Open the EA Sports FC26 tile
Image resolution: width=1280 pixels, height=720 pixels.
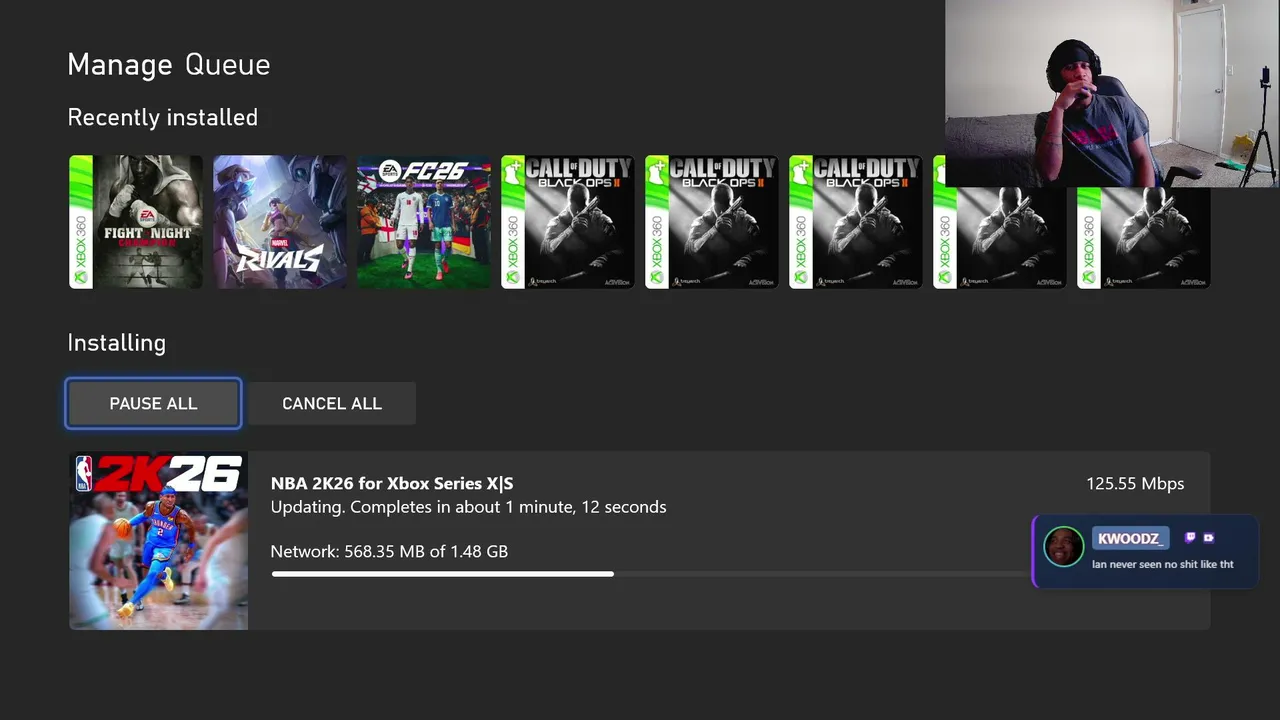point(424,222)
